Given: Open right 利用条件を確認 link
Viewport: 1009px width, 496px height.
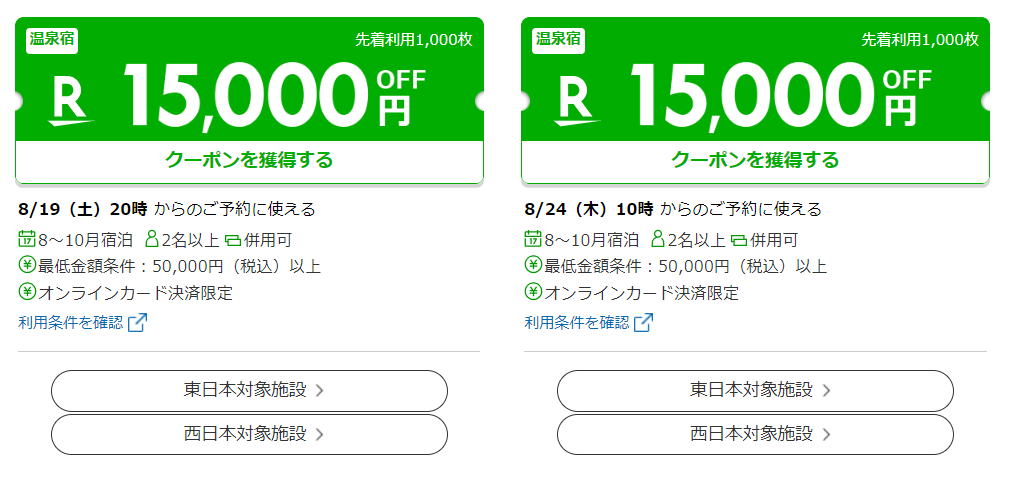Looking at the screenshot, I should click(577, 322).
